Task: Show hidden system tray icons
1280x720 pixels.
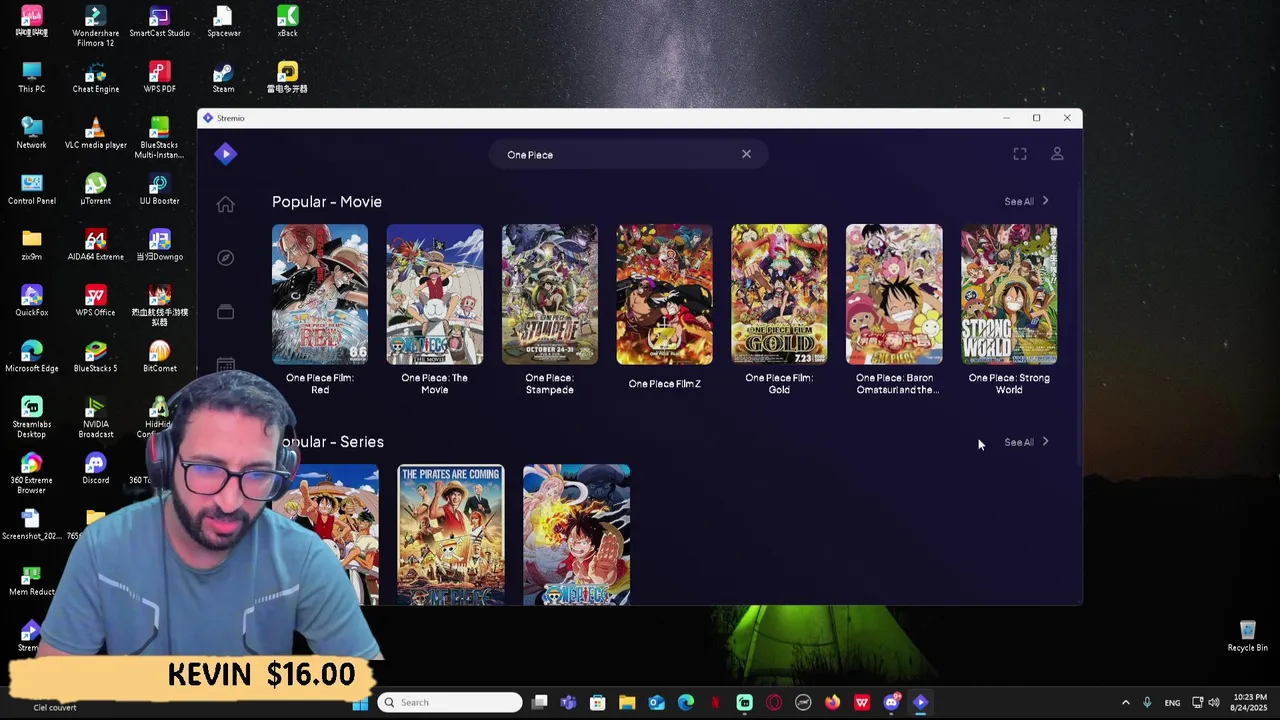Action: tap(1125, 702)
